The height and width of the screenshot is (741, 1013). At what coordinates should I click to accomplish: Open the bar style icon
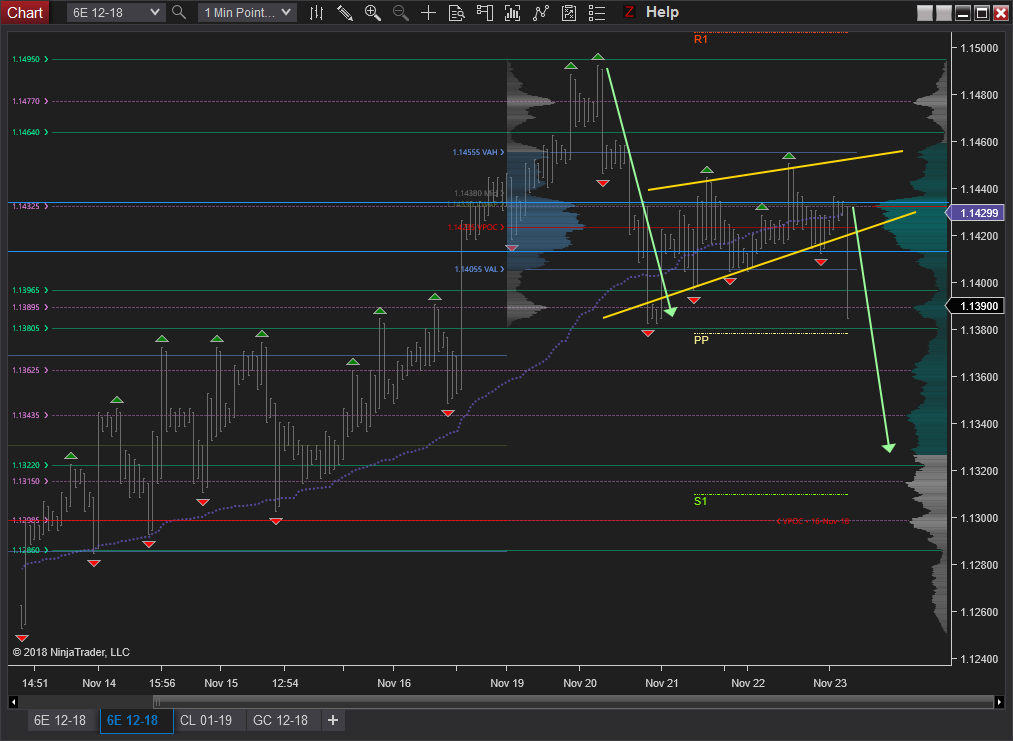(317, 12)
